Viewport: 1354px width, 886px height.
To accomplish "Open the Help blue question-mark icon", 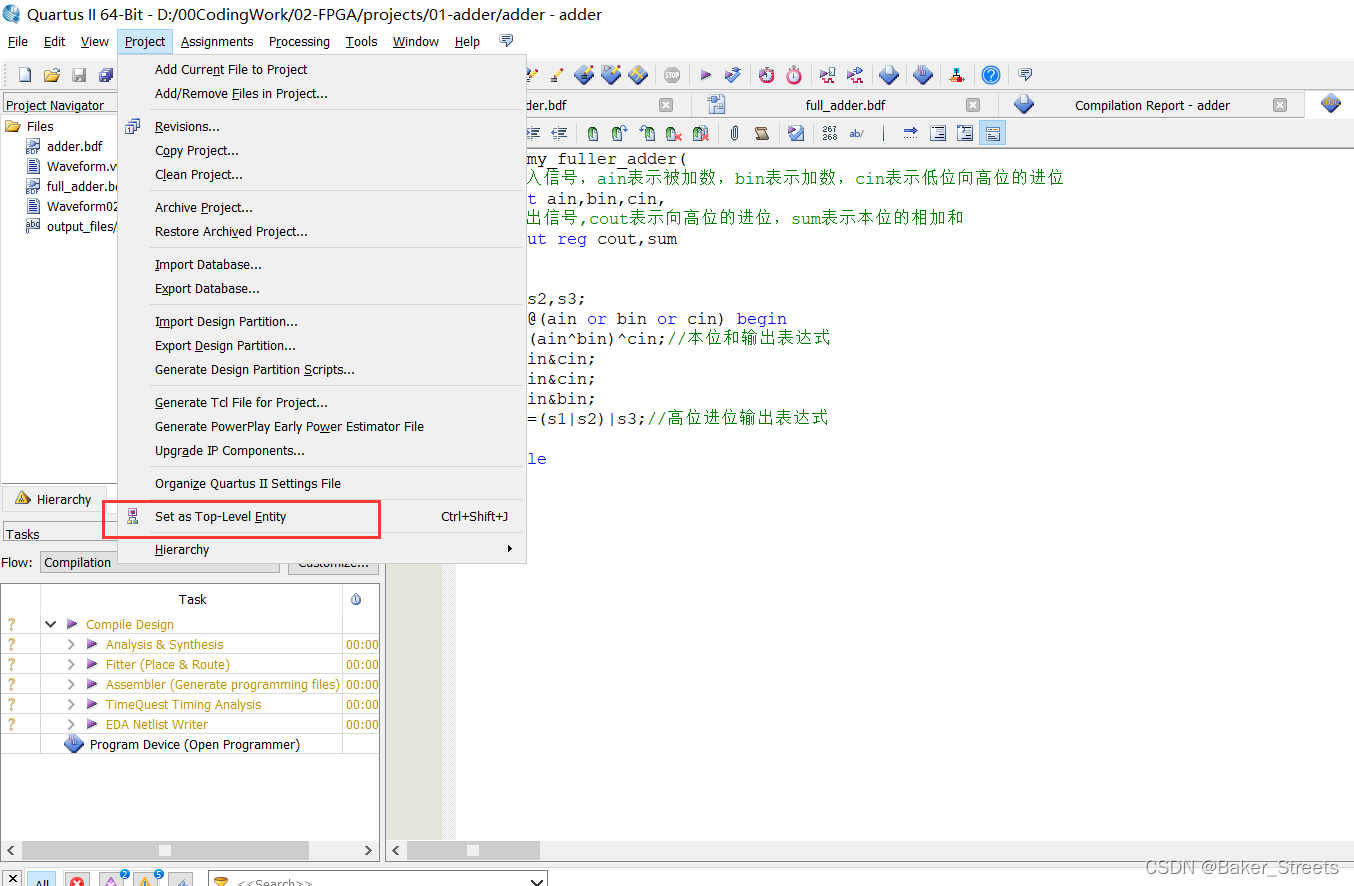I will [991, 75].
